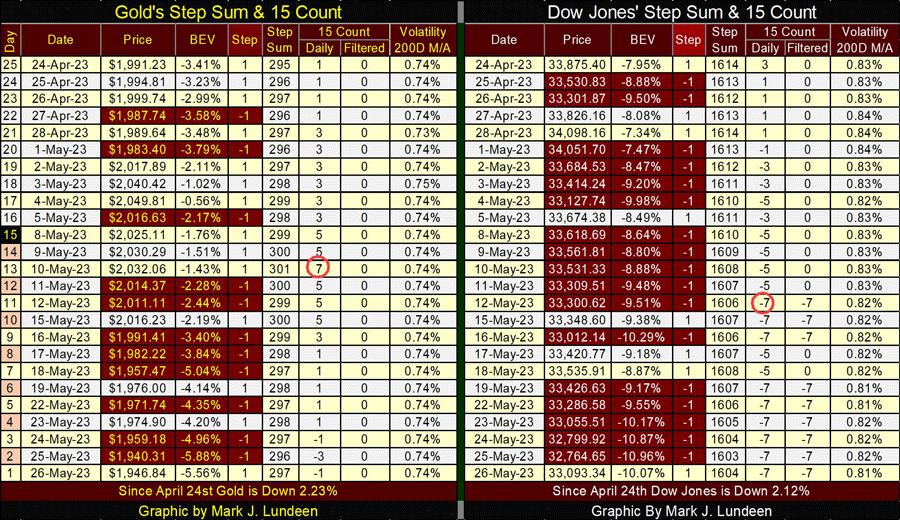Click Gold Step Sum value 301
The image size is (900, 520).
pyautogui.click(x=280, y=269)
